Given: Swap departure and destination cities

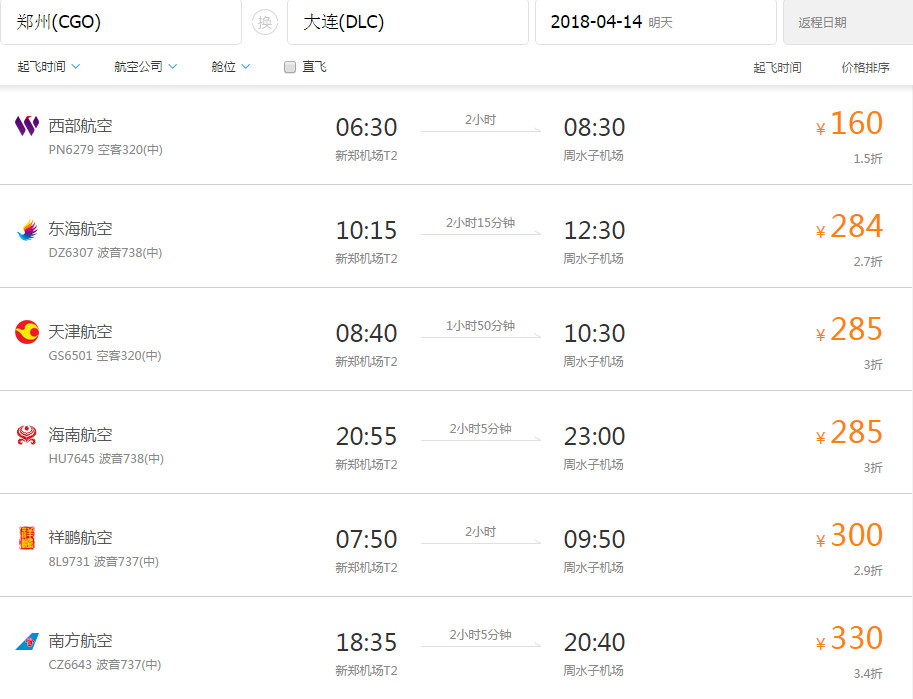Looking at the screenshot, I should click(264, 22).
